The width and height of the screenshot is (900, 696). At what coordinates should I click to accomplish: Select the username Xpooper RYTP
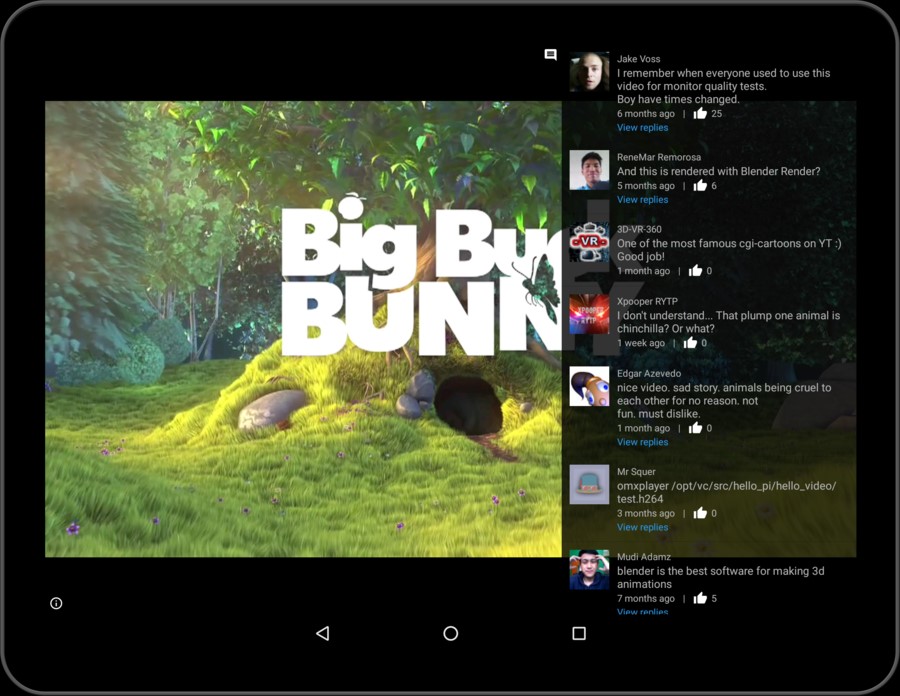(x=647, y=301)
